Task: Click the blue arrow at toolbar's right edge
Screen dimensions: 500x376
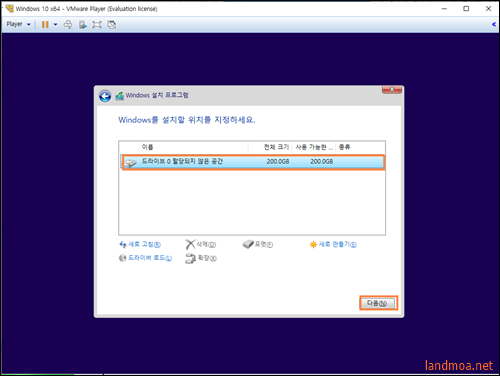Action: point(494,24)
